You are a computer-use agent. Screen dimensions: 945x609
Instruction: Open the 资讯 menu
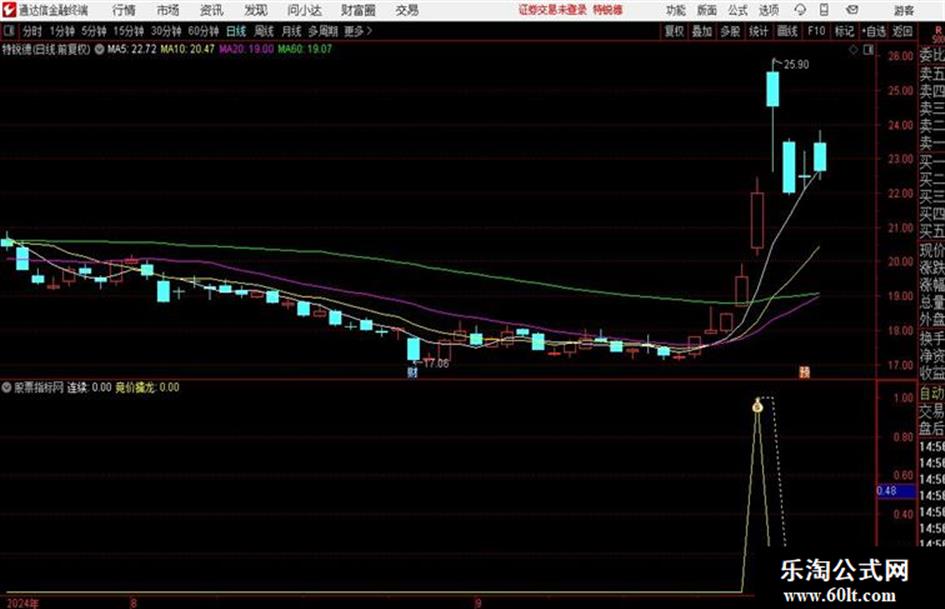pos(212,10)
